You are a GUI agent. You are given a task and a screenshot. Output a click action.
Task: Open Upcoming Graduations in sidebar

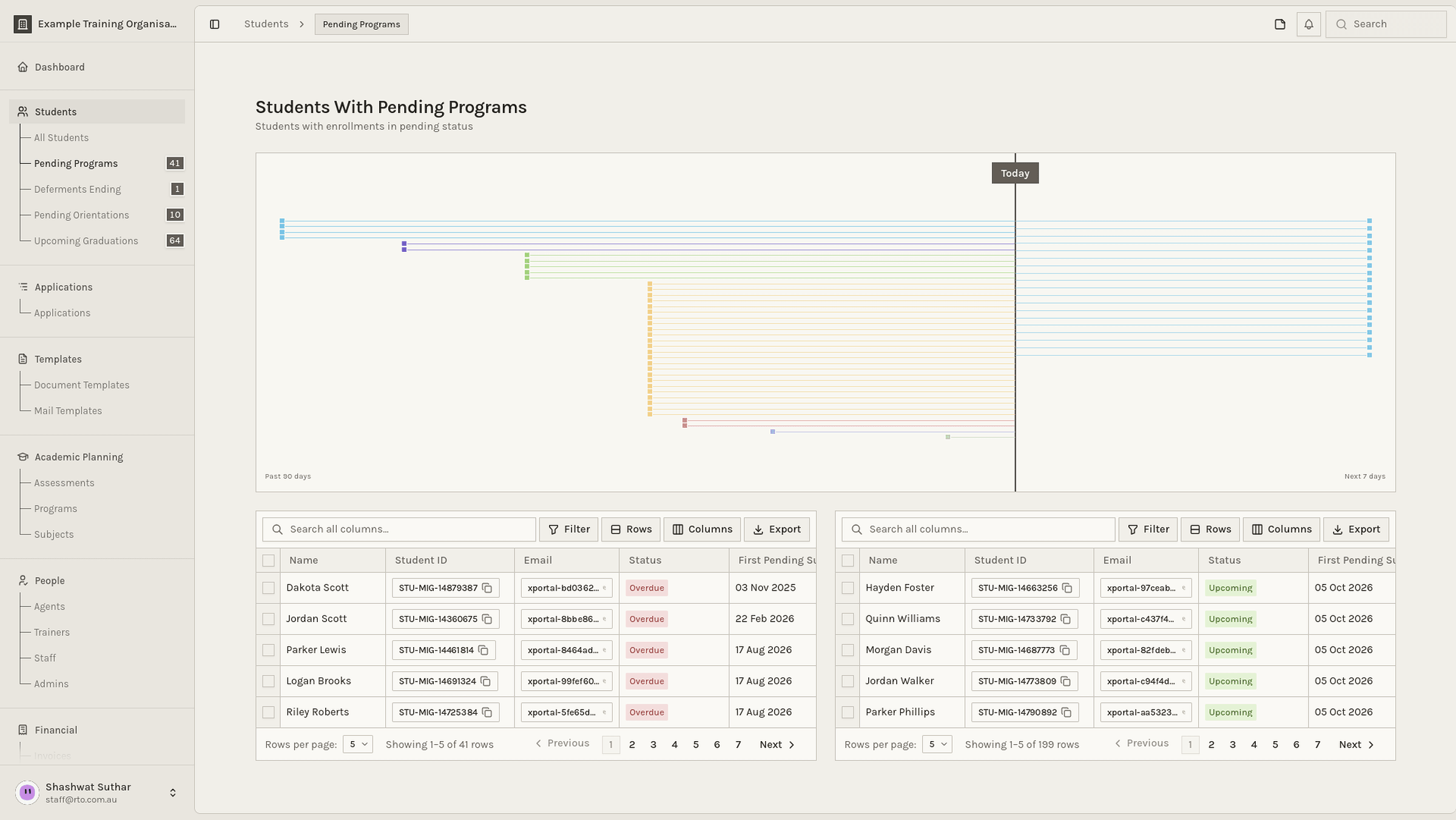(x=86, y=241)
